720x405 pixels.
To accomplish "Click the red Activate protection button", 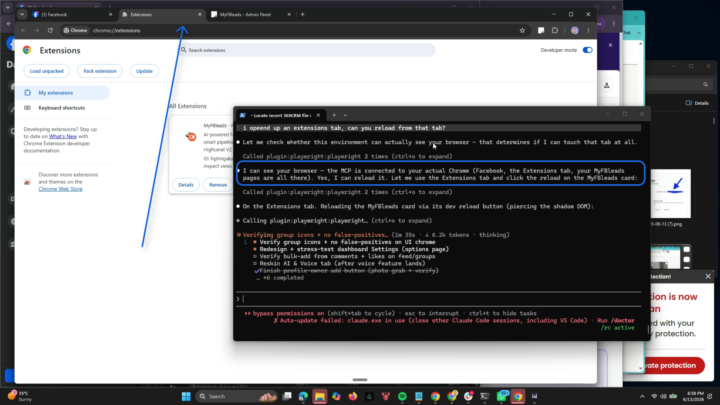I will [x=672, y=366].
